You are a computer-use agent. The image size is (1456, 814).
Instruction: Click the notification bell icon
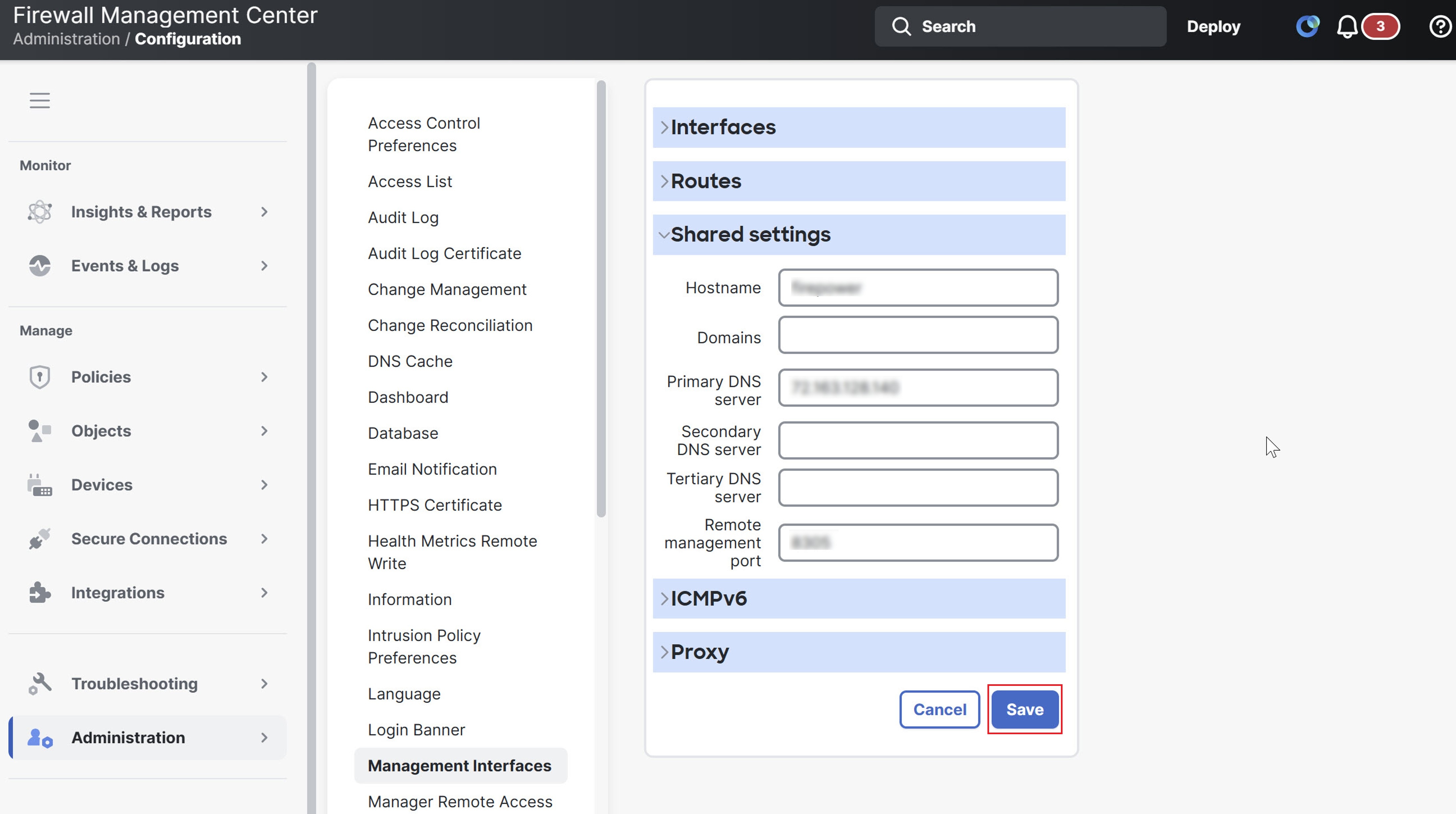1348,26
